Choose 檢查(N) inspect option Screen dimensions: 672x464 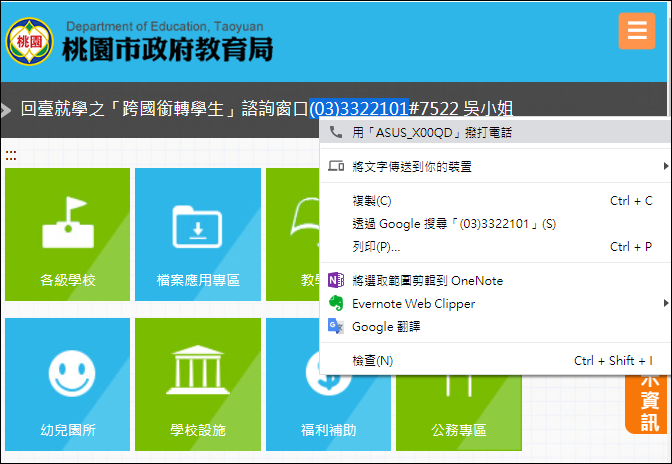(x=495, y=361)
